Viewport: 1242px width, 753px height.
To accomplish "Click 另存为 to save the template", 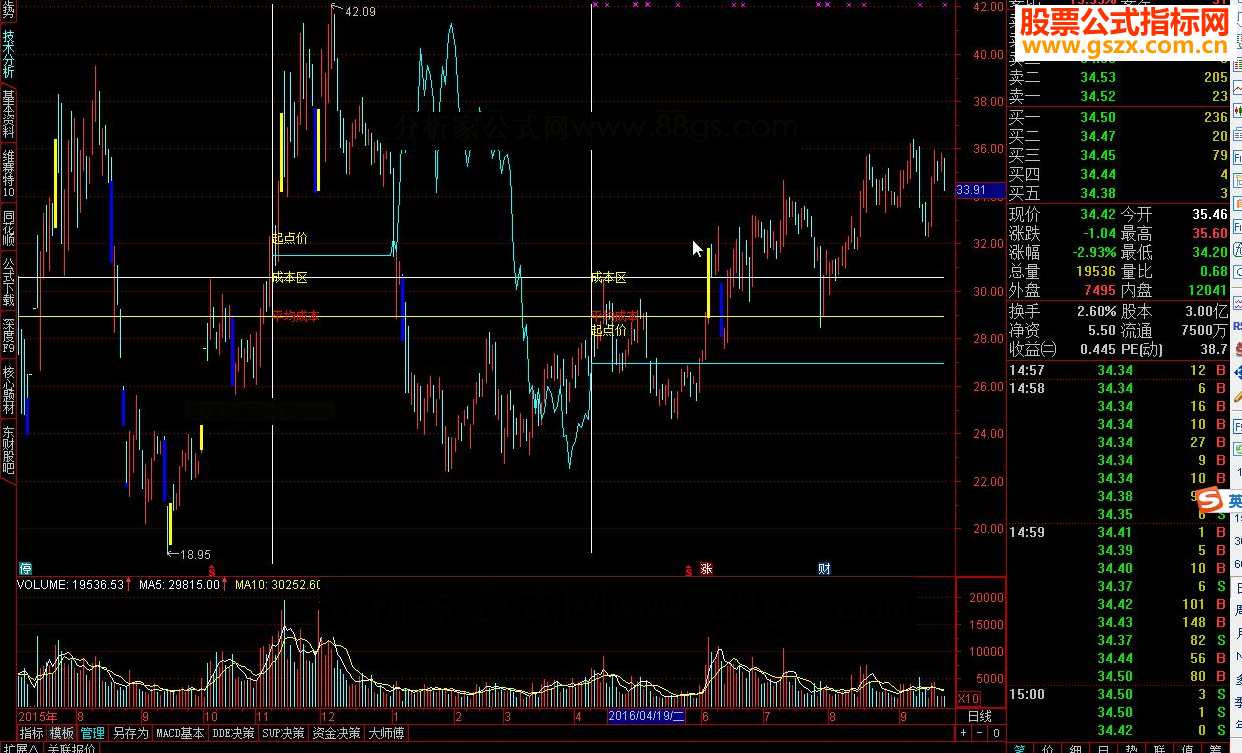I will click(130, 733).
